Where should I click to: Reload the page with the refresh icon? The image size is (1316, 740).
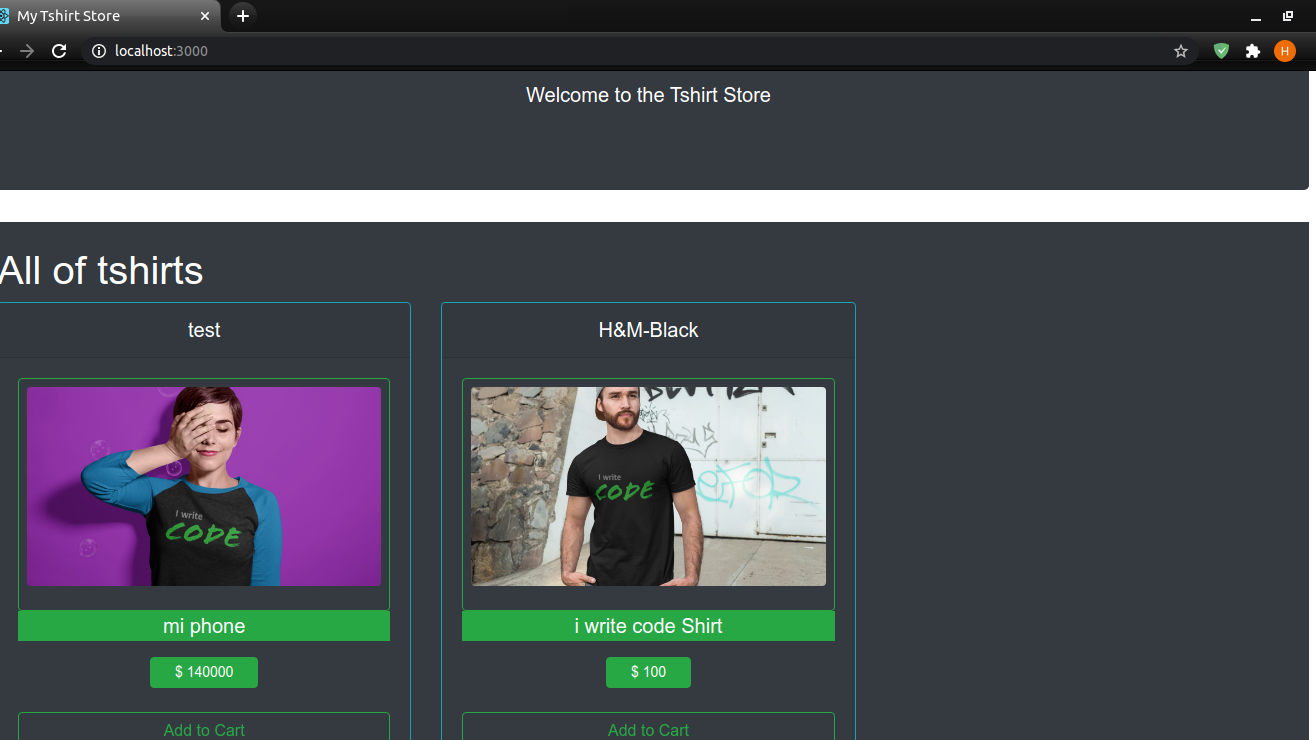(x=59, y=51)
